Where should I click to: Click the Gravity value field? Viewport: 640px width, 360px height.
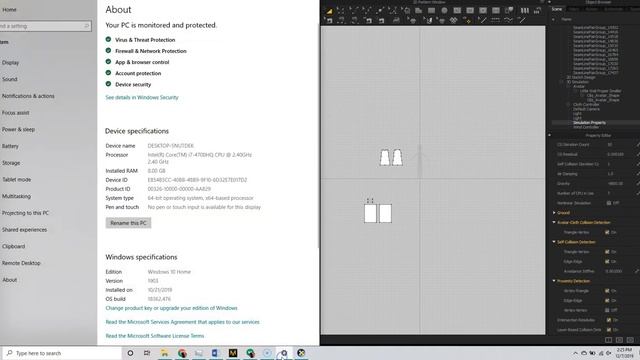[x=615, y=184]
